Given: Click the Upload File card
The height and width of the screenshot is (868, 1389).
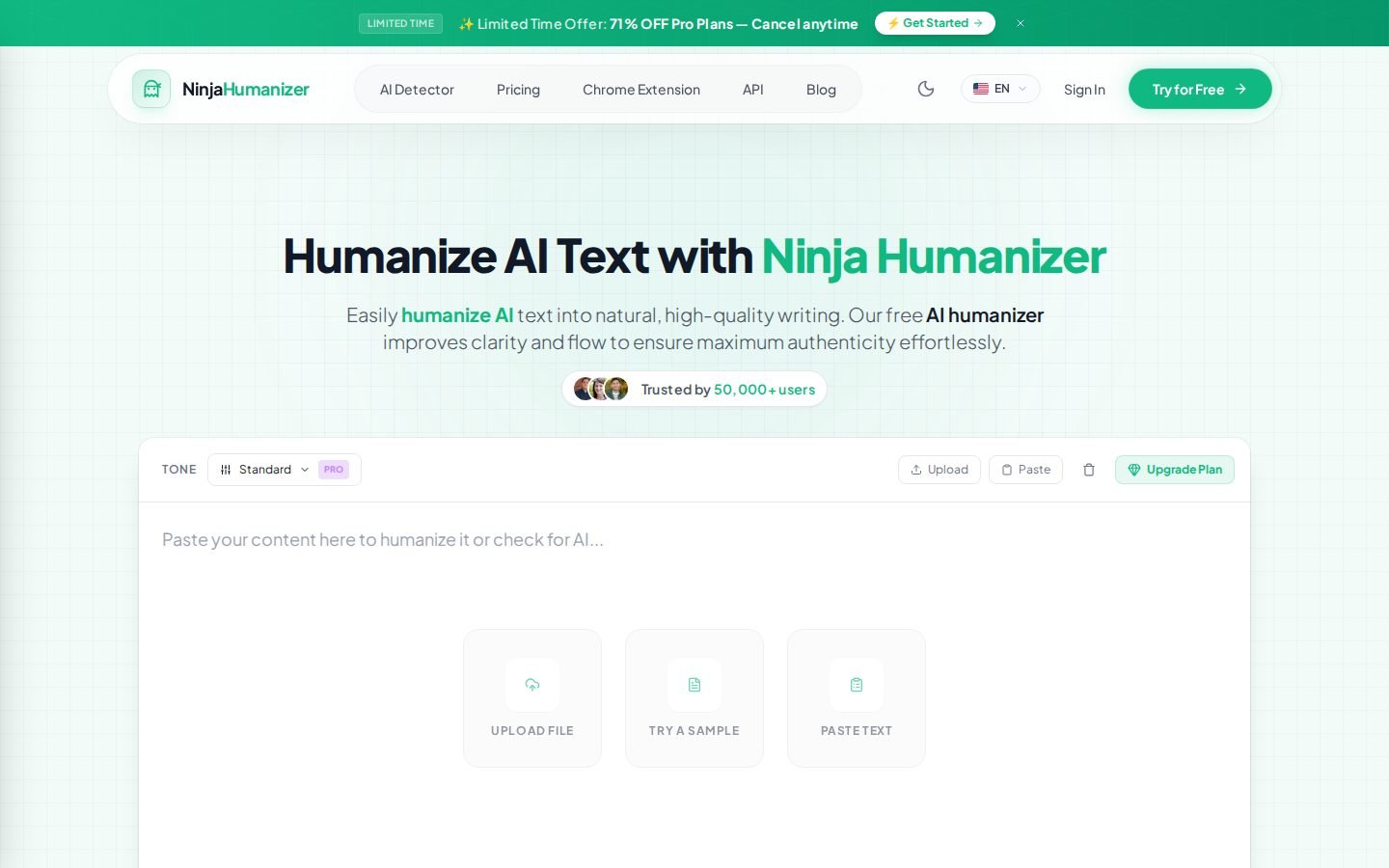Looking at the screenshot, I should pos(532,698).
